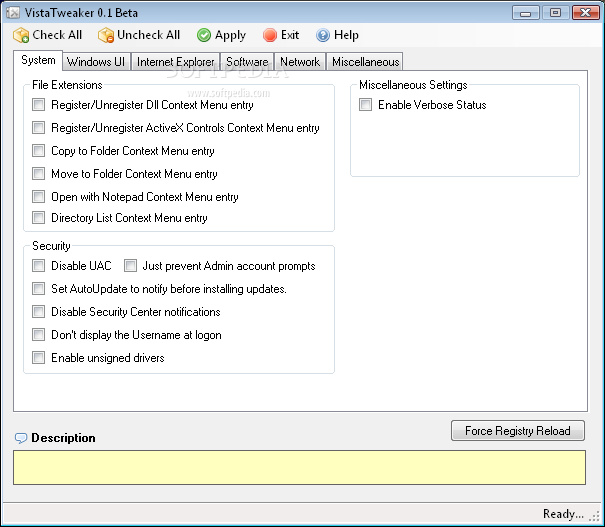Toggle Enable unsigned drivers checkbox
605x527 pixels.
coord(38,358)
